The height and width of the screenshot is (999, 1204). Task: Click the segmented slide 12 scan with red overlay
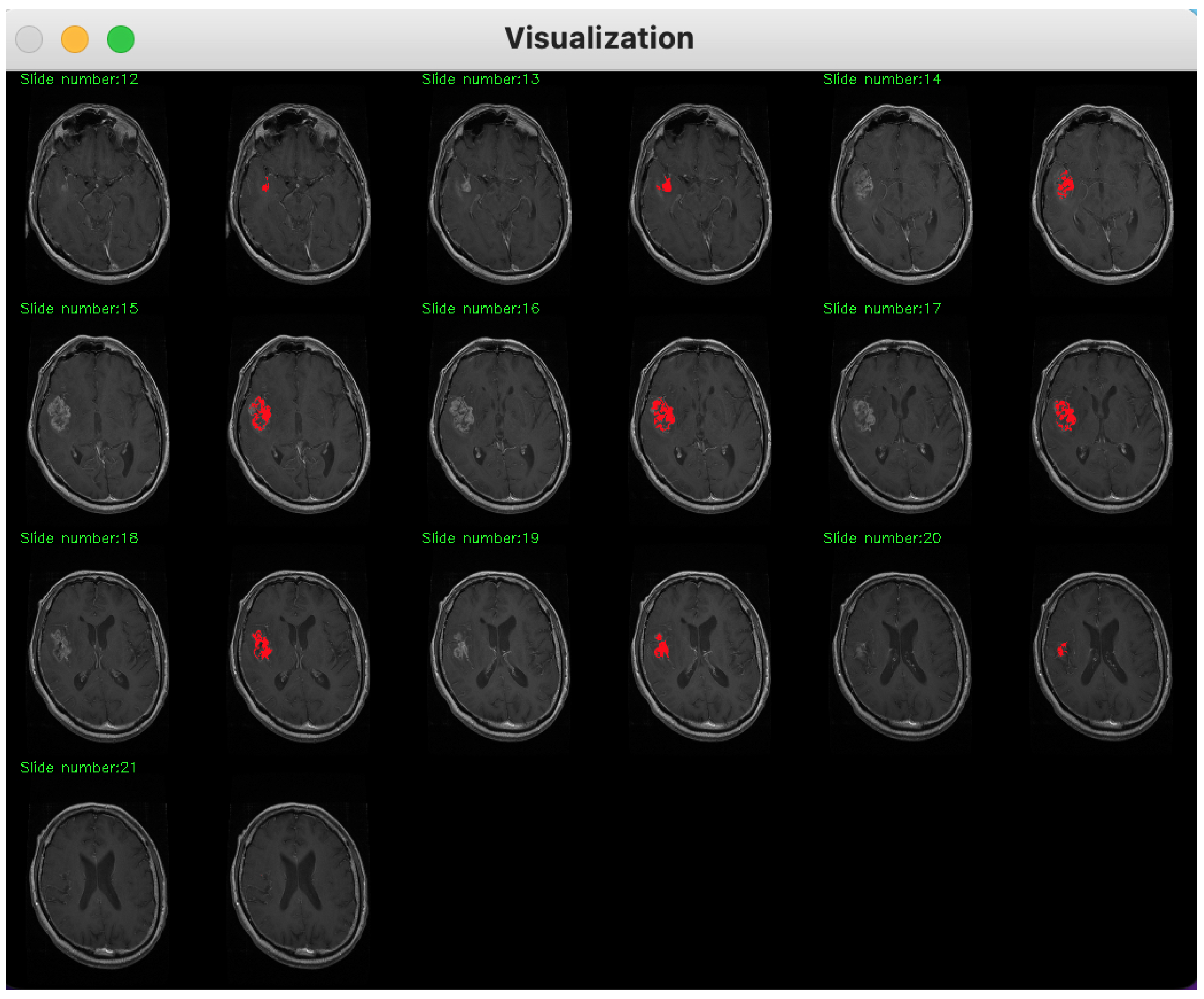pos(299,193)
